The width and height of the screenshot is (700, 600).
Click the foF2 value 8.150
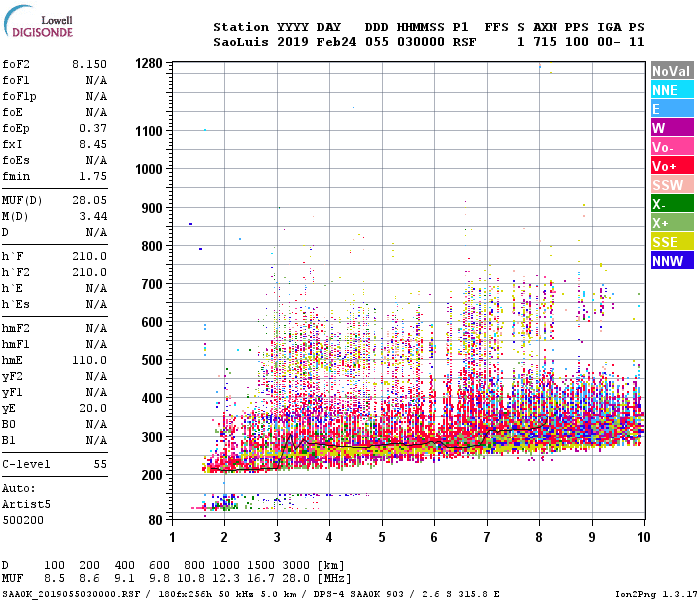click(x=89, y=64)
